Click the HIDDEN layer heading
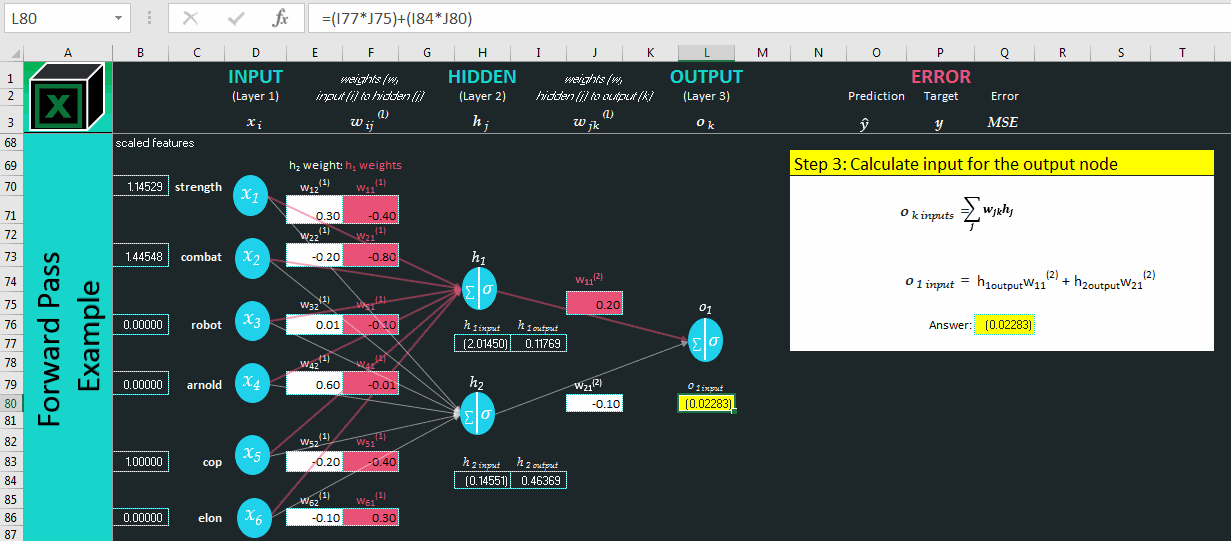Screen dimensions: 1231x541 (482, 77)
